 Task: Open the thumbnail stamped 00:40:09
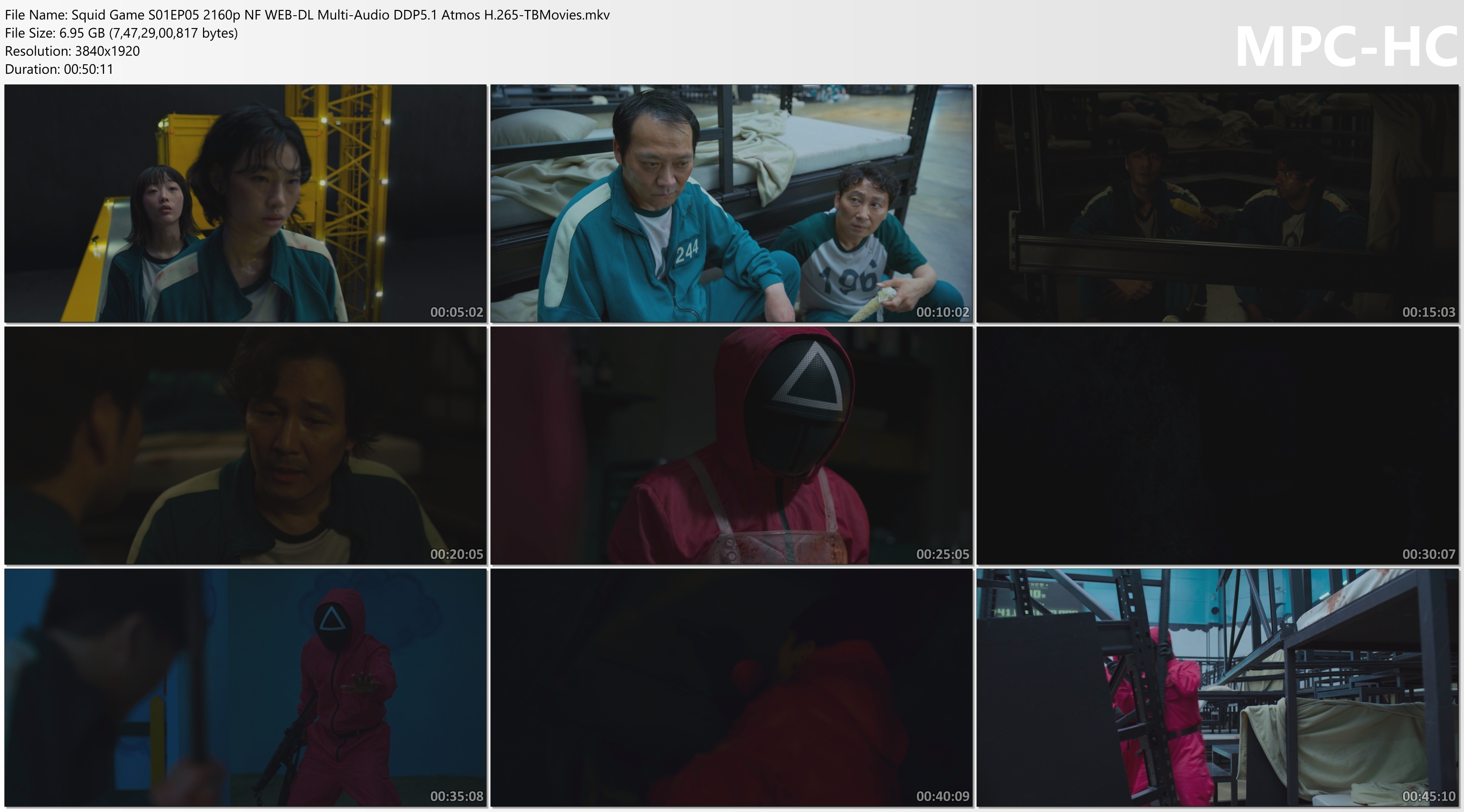[732, 688]
